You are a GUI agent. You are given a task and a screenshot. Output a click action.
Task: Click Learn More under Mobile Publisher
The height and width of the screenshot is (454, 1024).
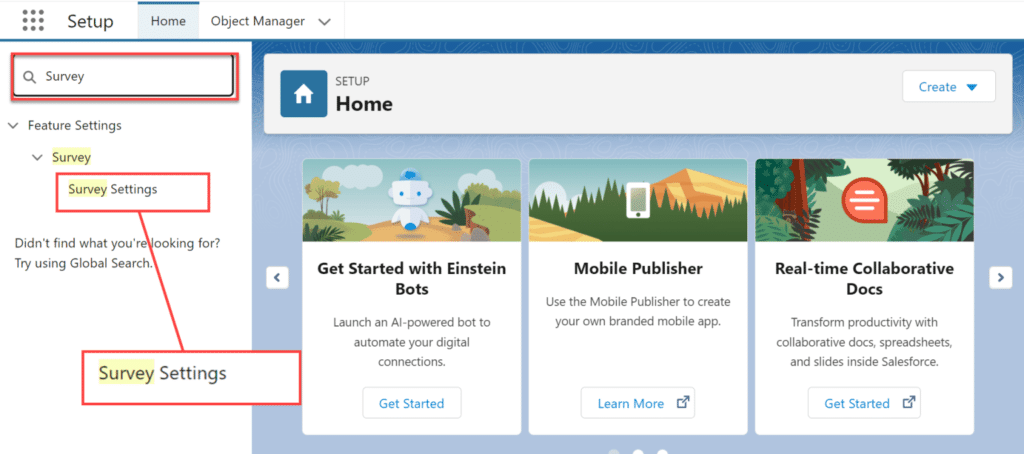[x=630, y=403]
